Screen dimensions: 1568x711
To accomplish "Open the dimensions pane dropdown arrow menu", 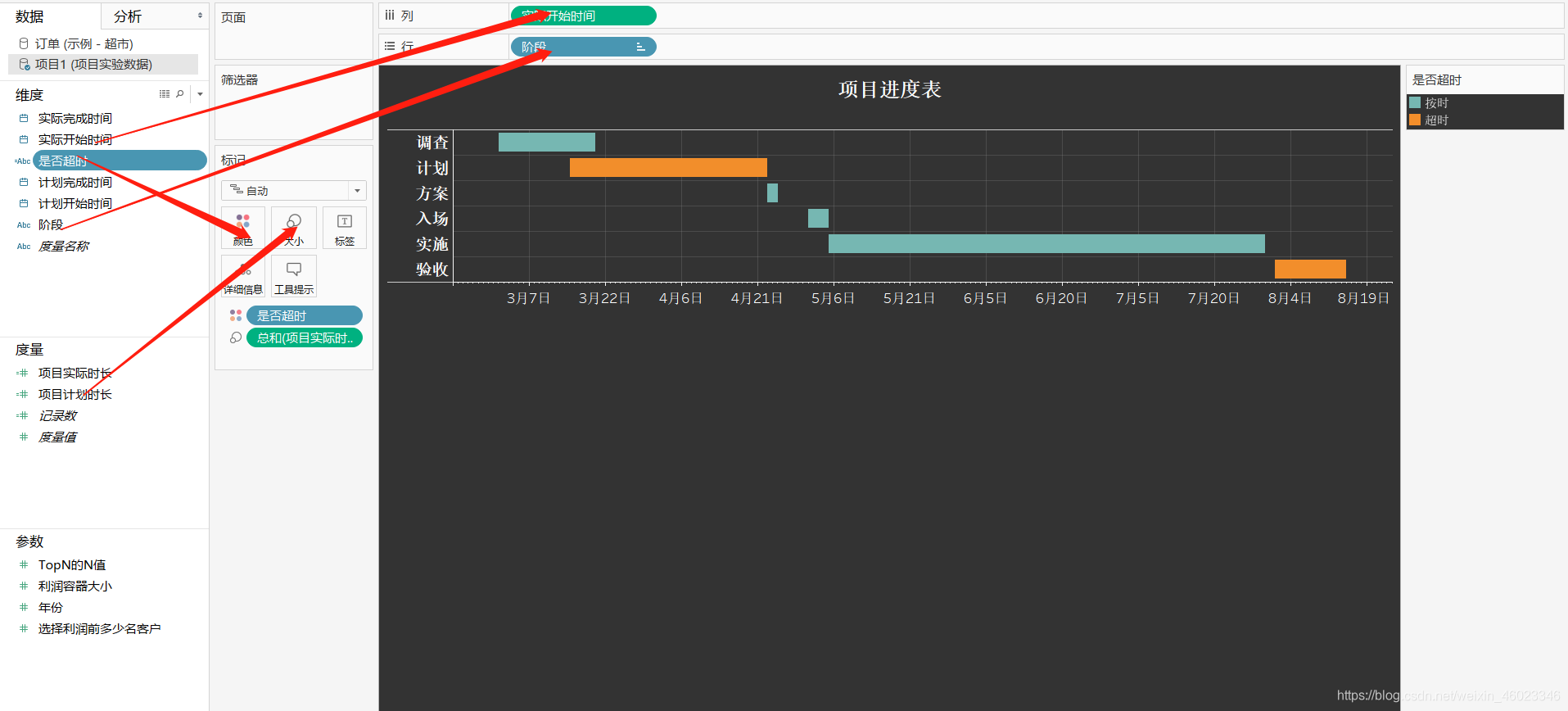I will point(200,94).
